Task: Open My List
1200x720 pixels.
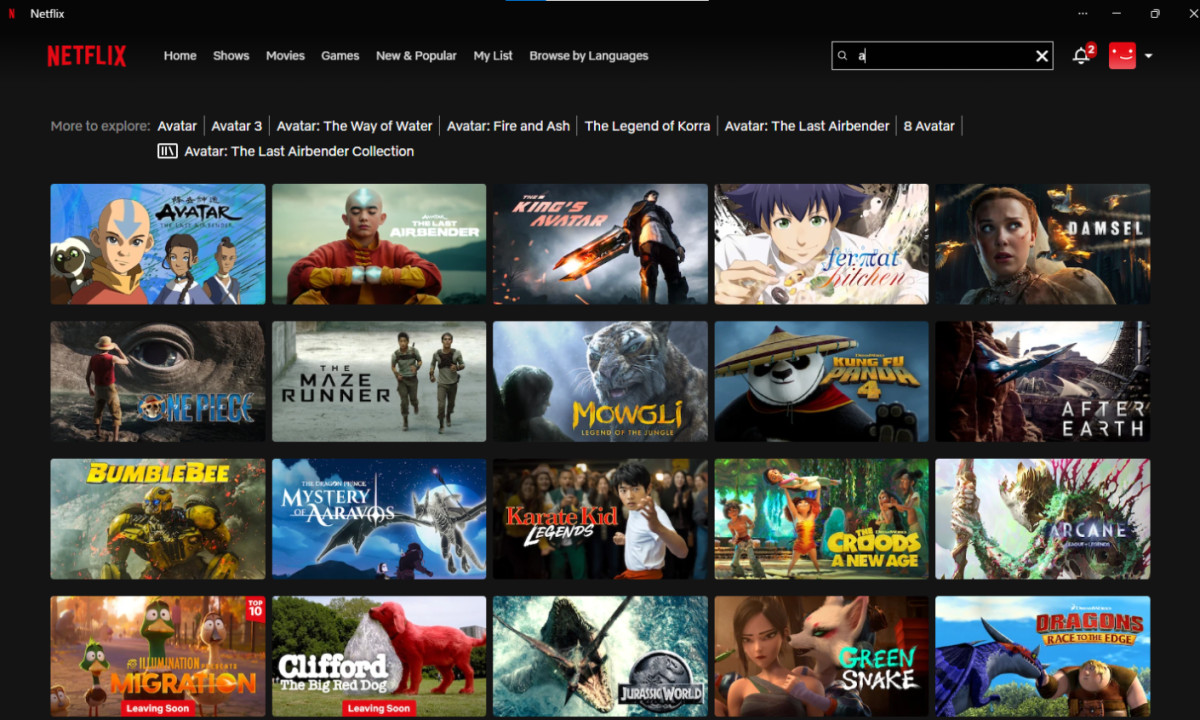Action: click(x=493, y=56)
